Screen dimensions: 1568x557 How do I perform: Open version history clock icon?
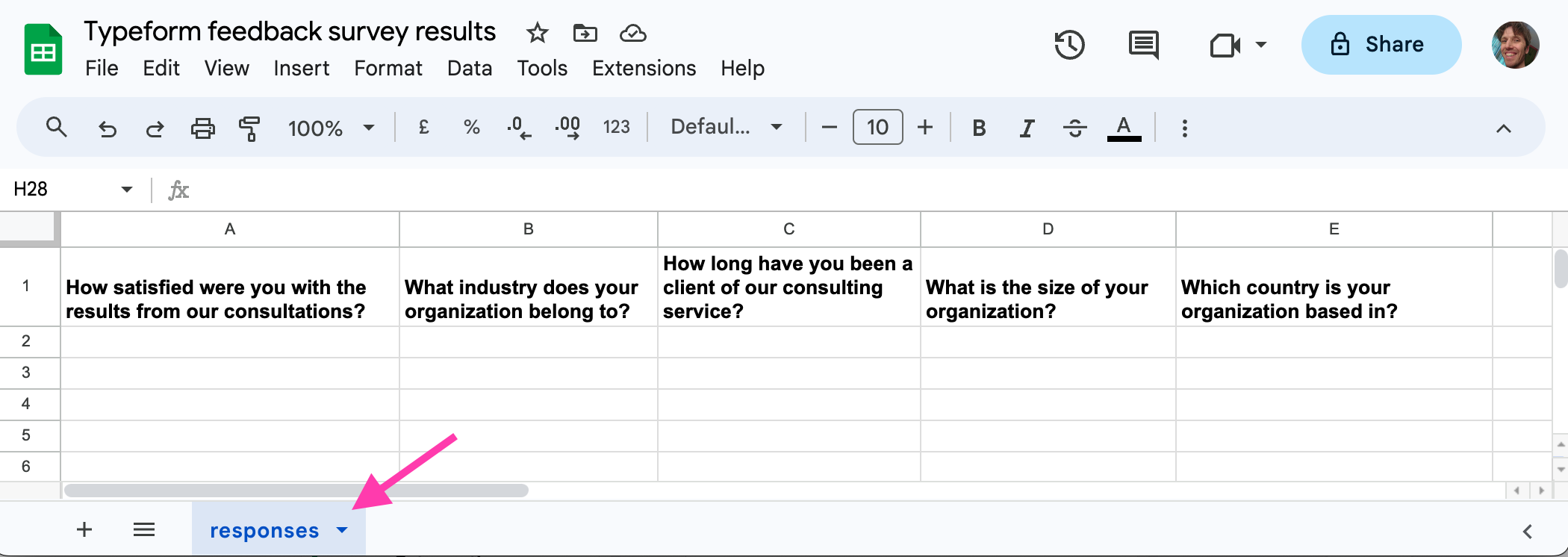click(1069, 45)
